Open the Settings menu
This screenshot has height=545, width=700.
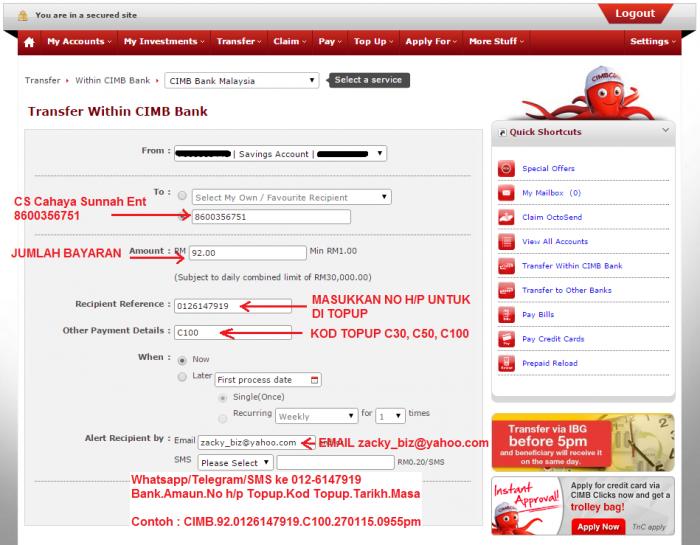click(x=653, y=42)
